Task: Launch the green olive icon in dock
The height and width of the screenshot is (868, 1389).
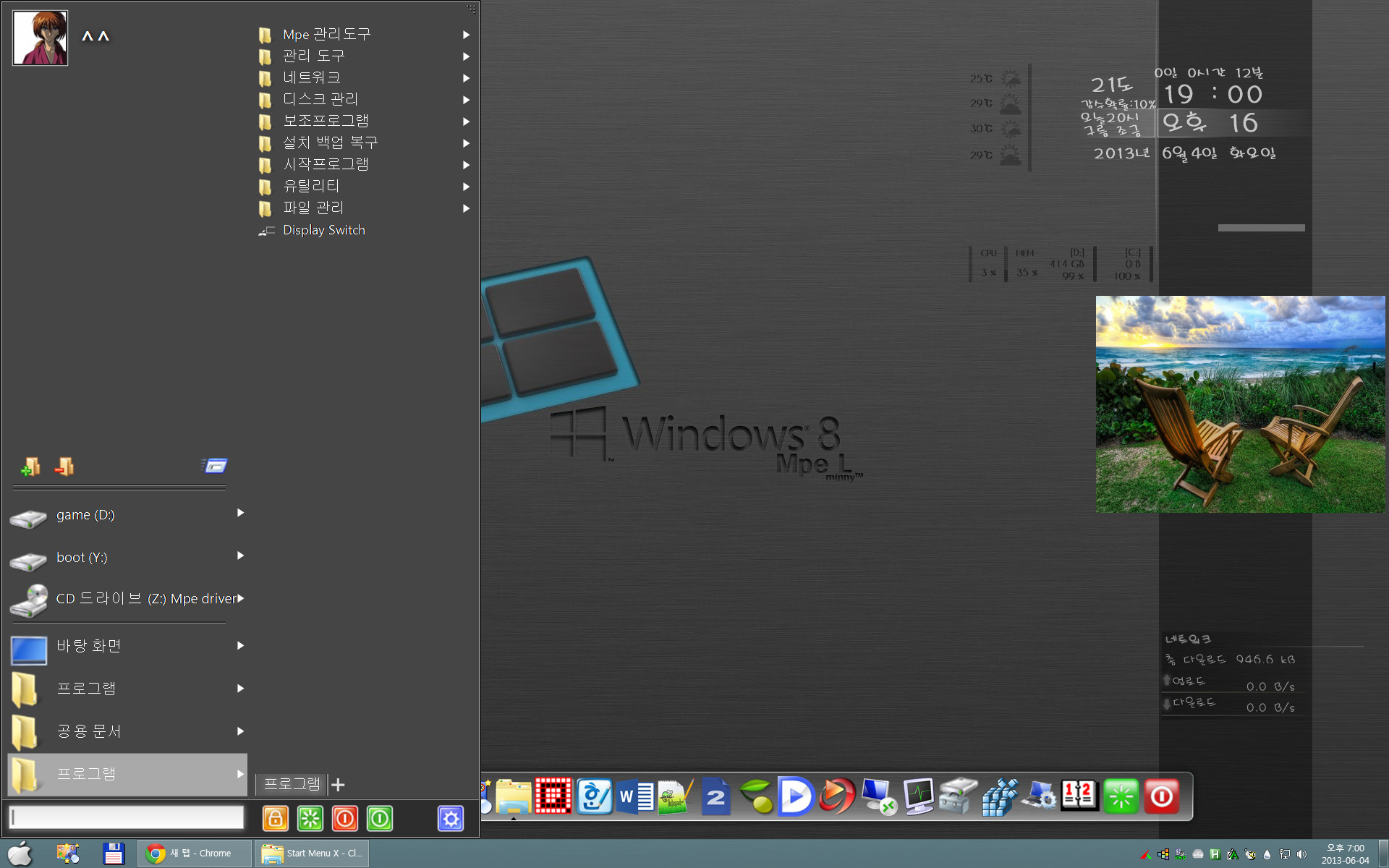Action: pos(756,796)
